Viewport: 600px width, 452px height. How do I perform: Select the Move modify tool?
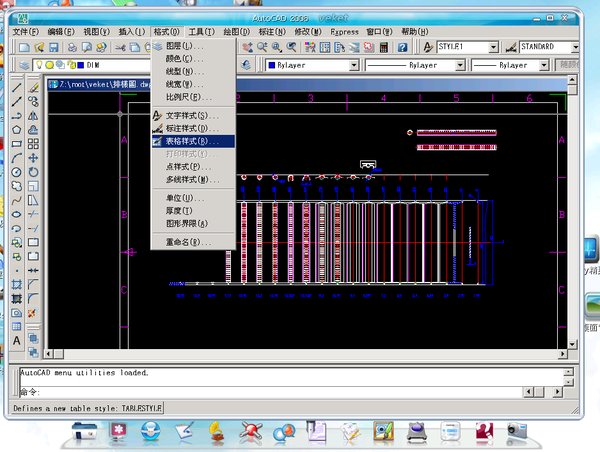[33, 158]
